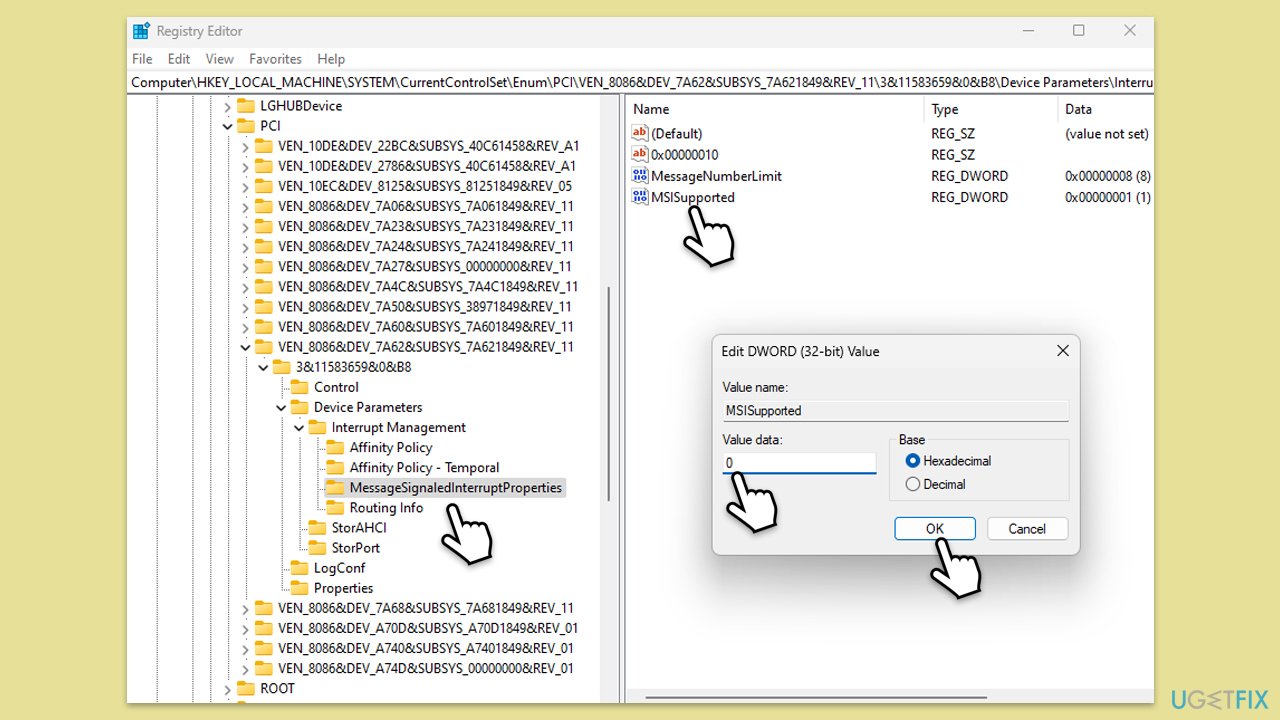Open the View menu
1280x720 pixels.
(219, 59)
